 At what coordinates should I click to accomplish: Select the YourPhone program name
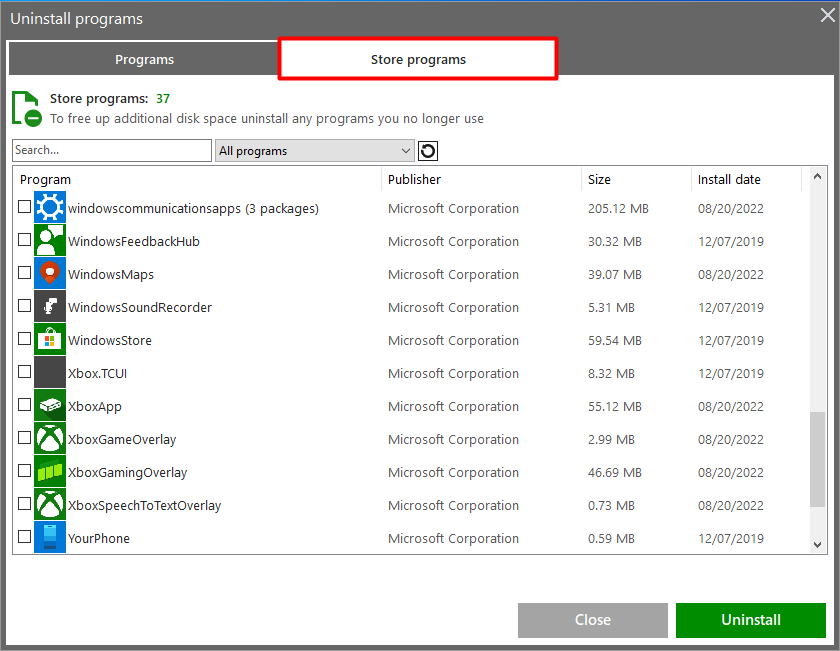(99, 538)
